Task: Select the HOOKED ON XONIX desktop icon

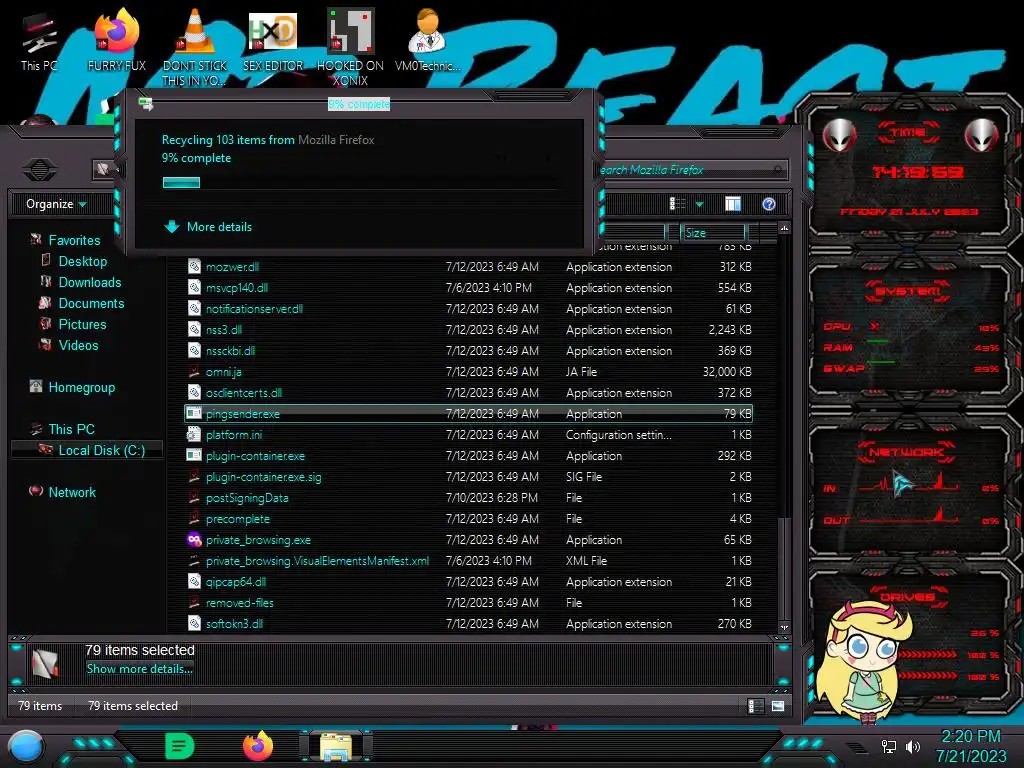Action: pos(350,47)
